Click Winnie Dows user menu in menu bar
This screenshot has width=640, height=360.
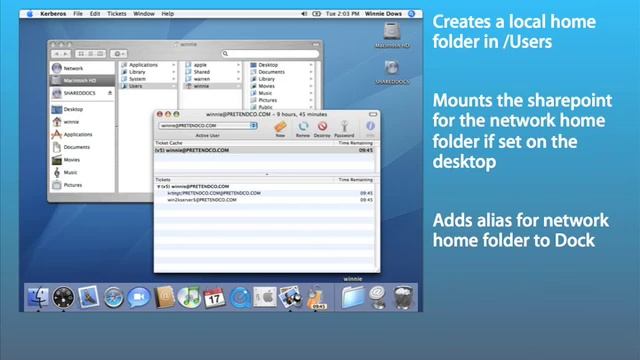pos(383,13)
